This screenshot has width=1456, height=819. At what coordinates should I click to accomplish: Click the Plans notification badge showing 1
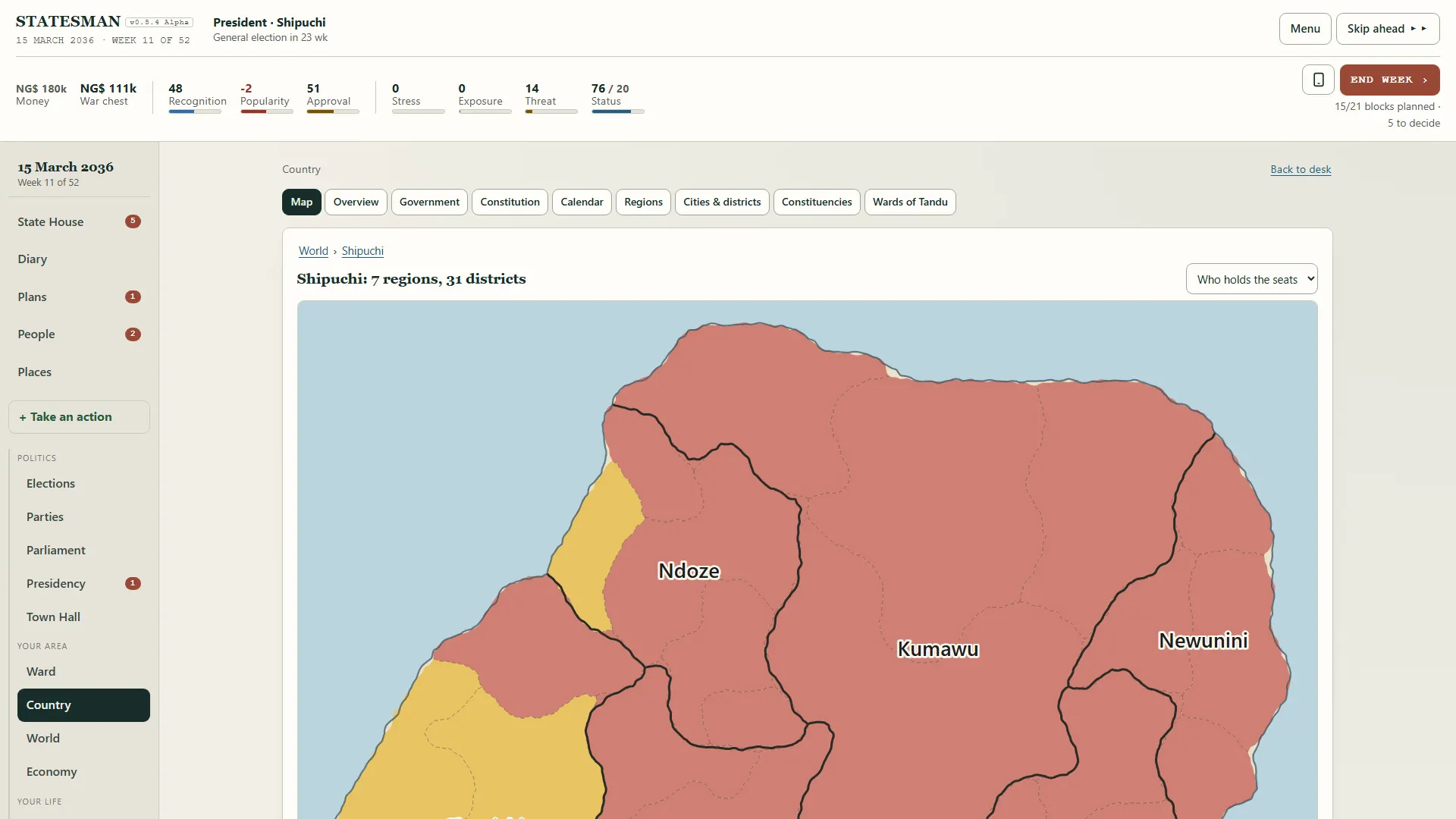pos(133,297)
